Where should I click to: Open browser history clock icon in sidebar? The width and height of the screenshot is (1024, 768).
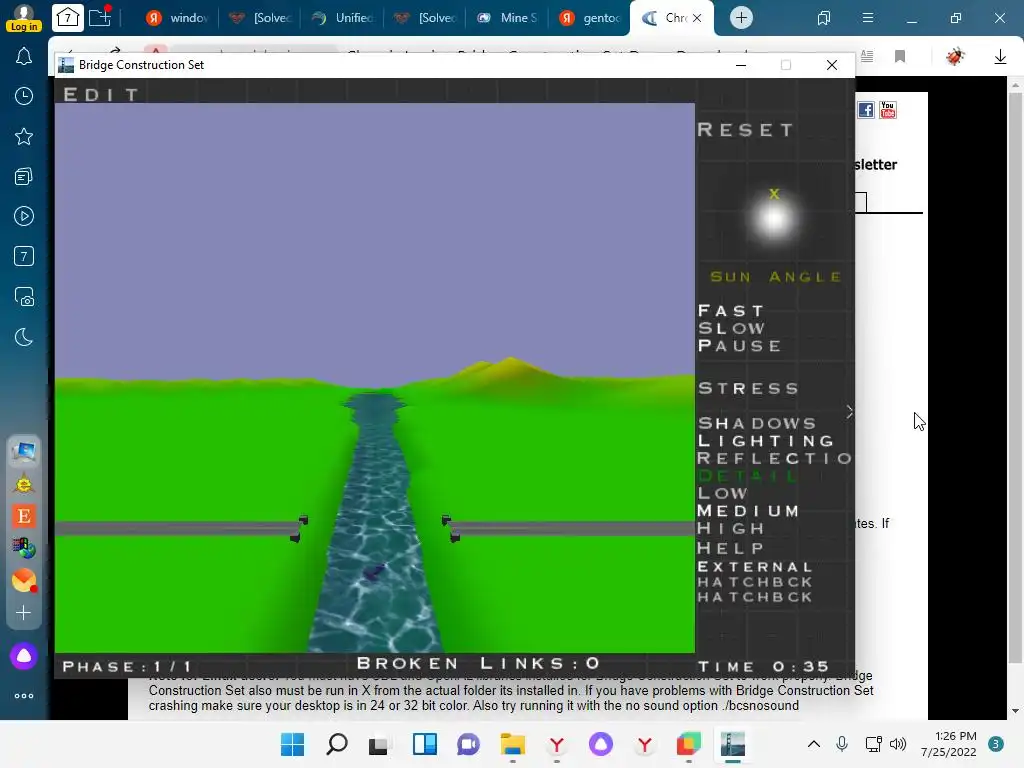24,96
